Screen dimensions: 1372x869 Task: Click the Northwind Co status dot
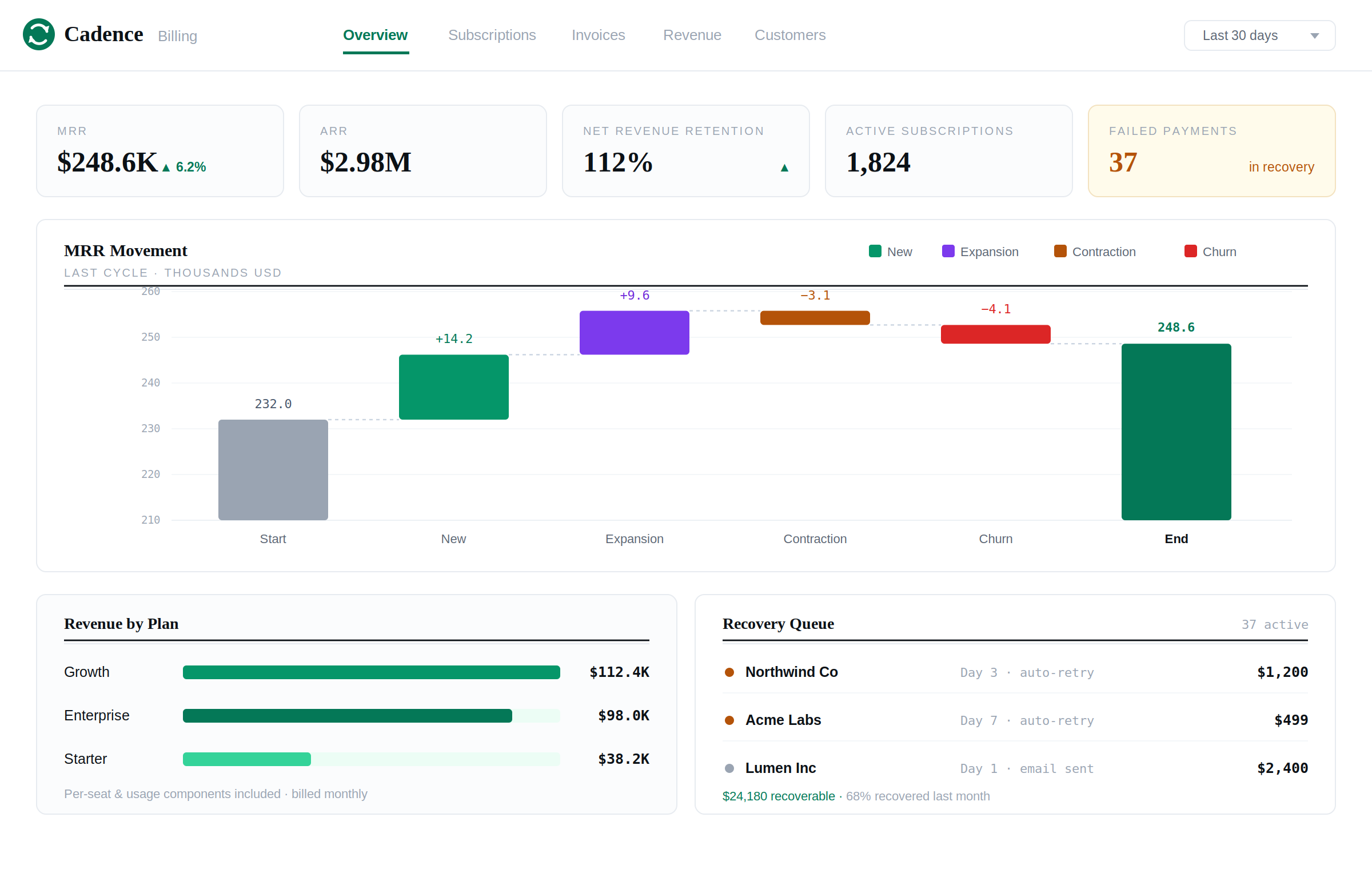click(729, 672)
